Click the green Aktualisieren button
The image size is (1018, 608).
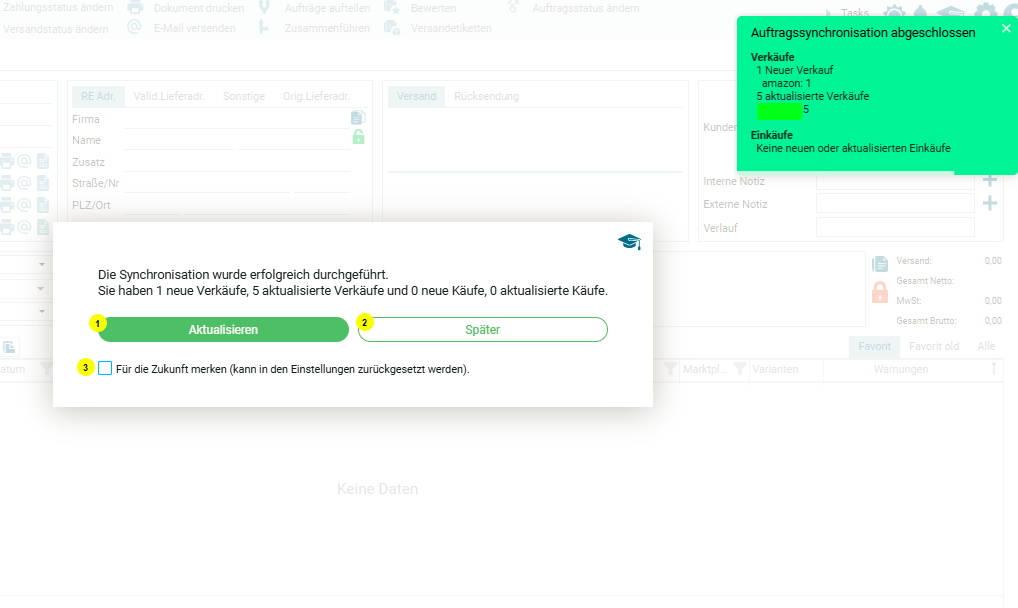coord(223,330)
